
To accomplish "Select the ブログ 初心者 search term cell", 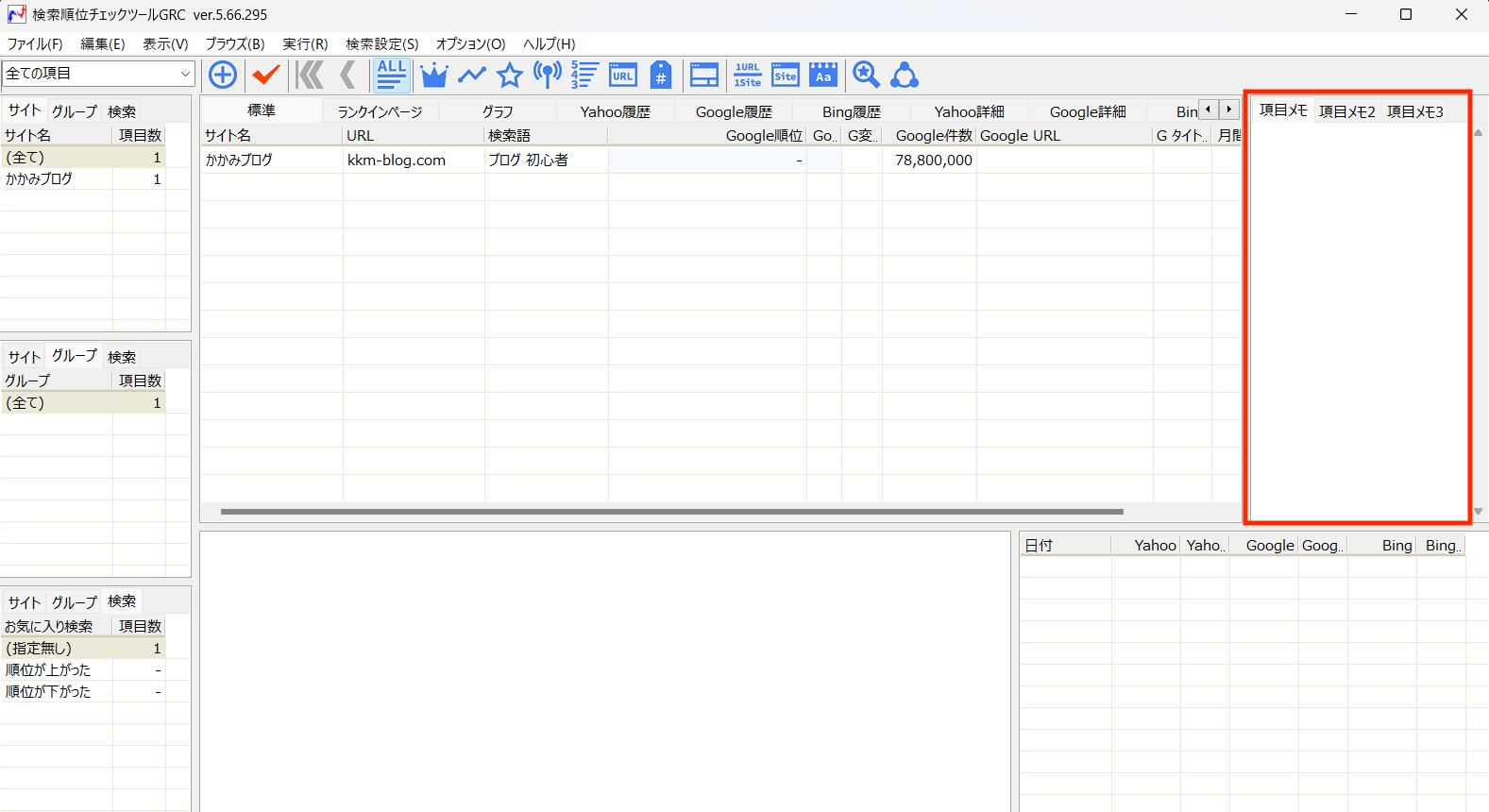I will click(x=546, y=161).
